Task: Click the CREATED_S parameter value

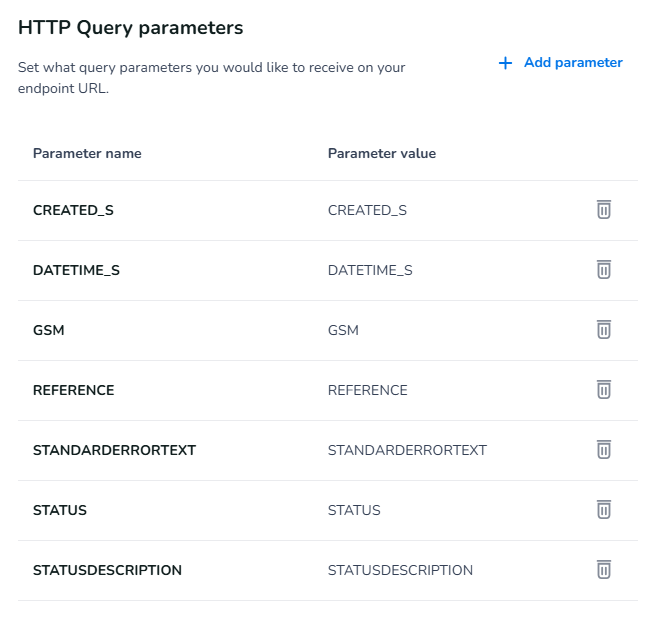Action: [367, 210]
